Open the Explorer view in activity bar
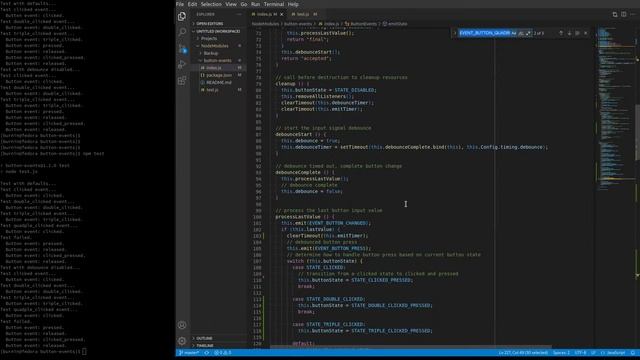This screenshot has height=360, width=640. pos(182,16)
